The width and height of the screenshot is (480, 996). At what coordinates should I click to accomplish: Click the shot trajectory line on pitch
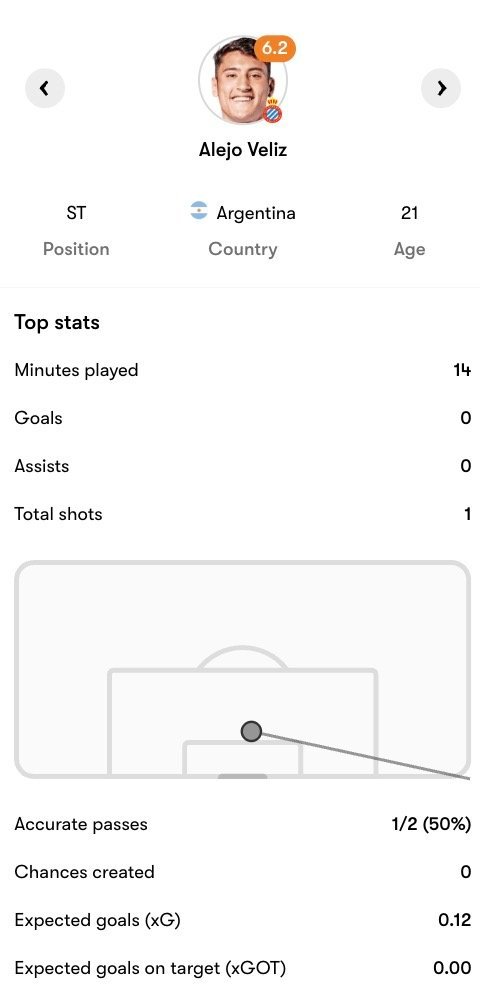(366, 755)
